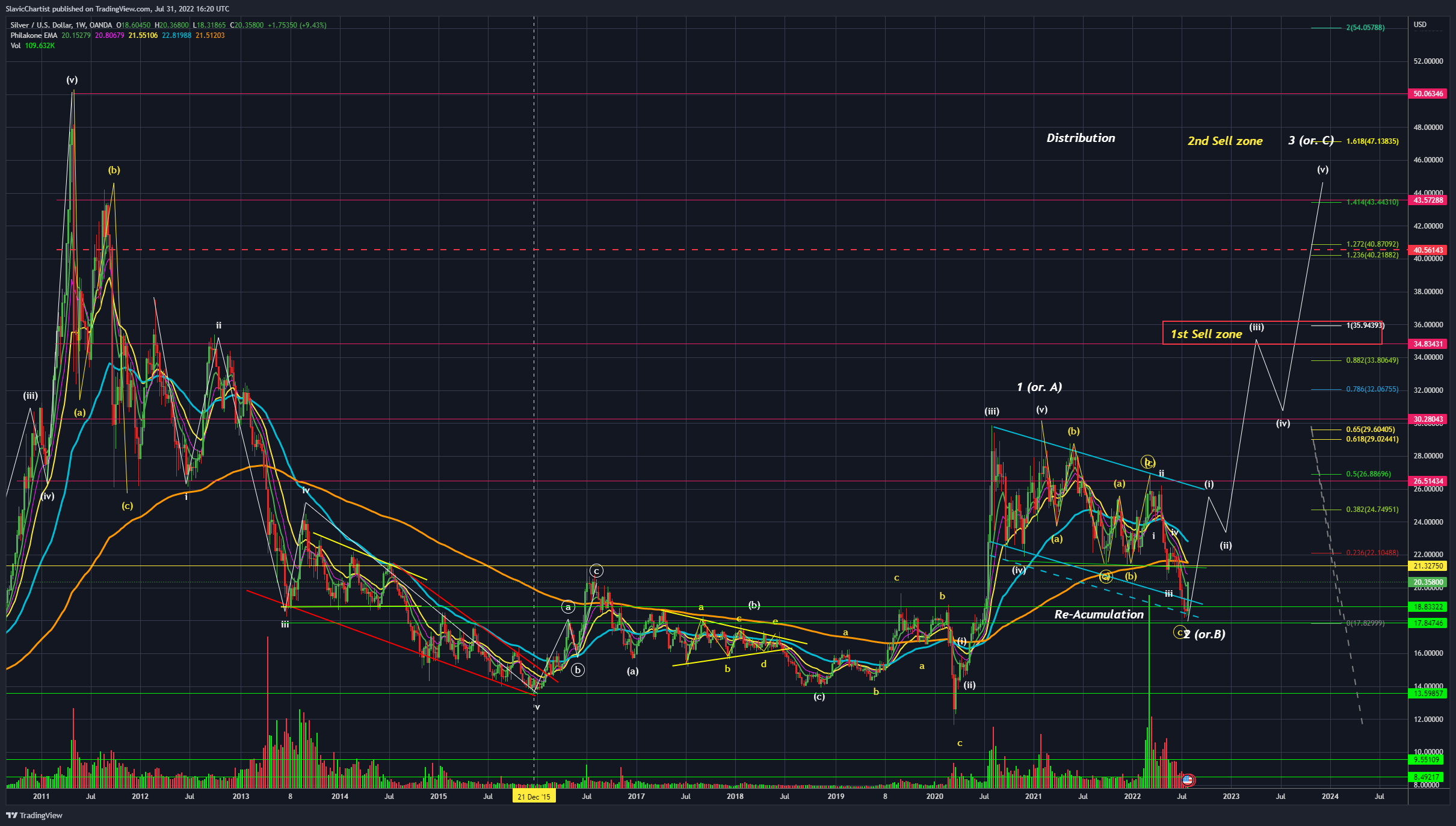This screenshot has height=826, width=1456.
Task: Click the '0.382(24.74951)' Fibonacci label
Action: coord(1372,510)
